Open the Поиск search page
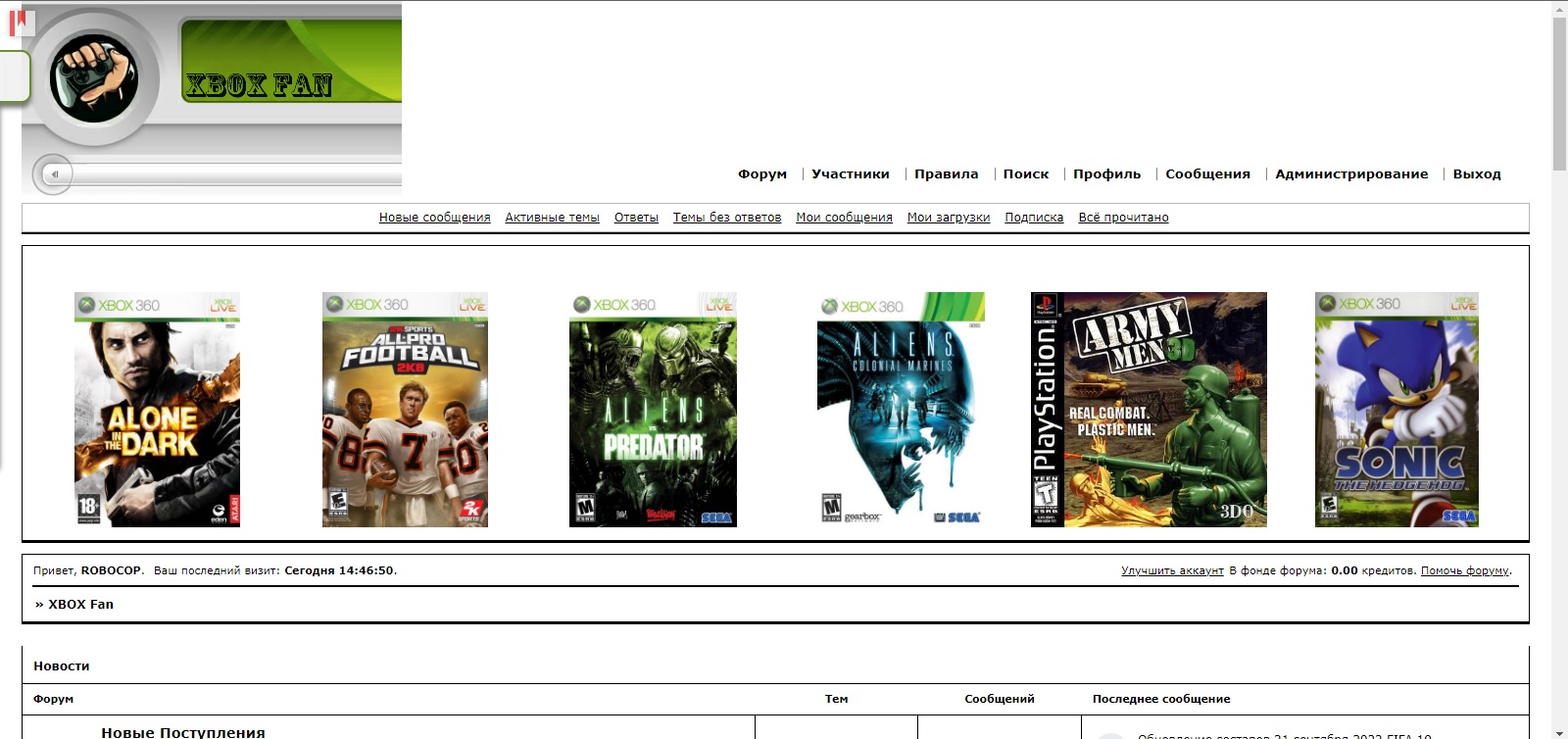 (1026, 173)
